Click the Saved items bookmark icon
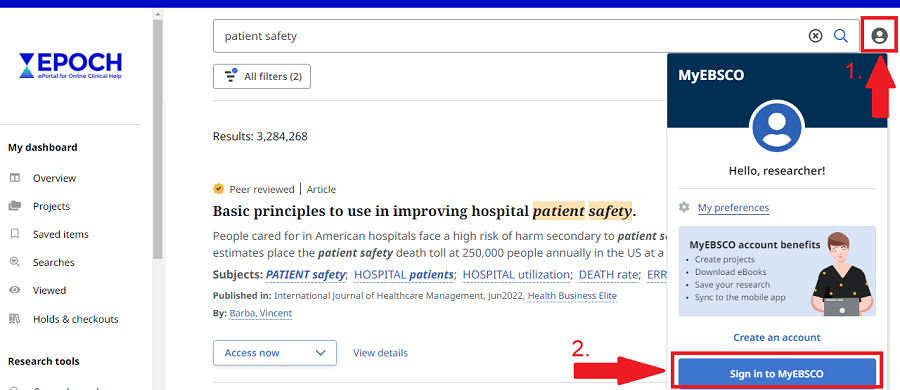Screen dimensions: 900x390 tap(15, 234)
